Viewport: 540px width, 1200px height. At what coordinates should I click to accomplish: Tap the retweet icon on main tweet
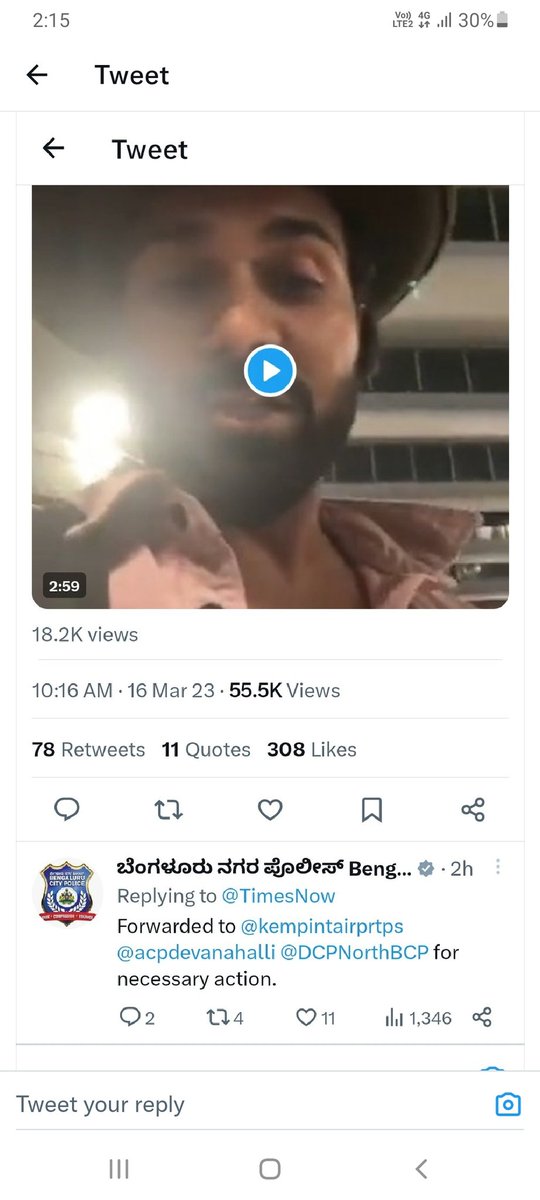[168, 809]
